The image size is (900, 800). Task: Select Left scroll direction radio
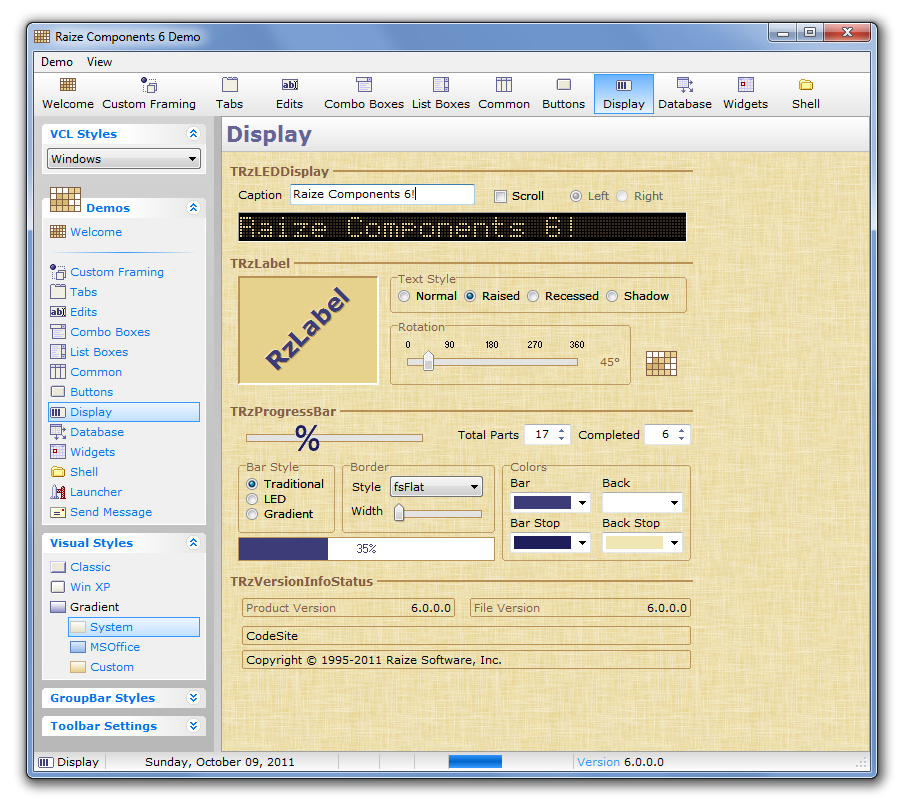[575, 196]
